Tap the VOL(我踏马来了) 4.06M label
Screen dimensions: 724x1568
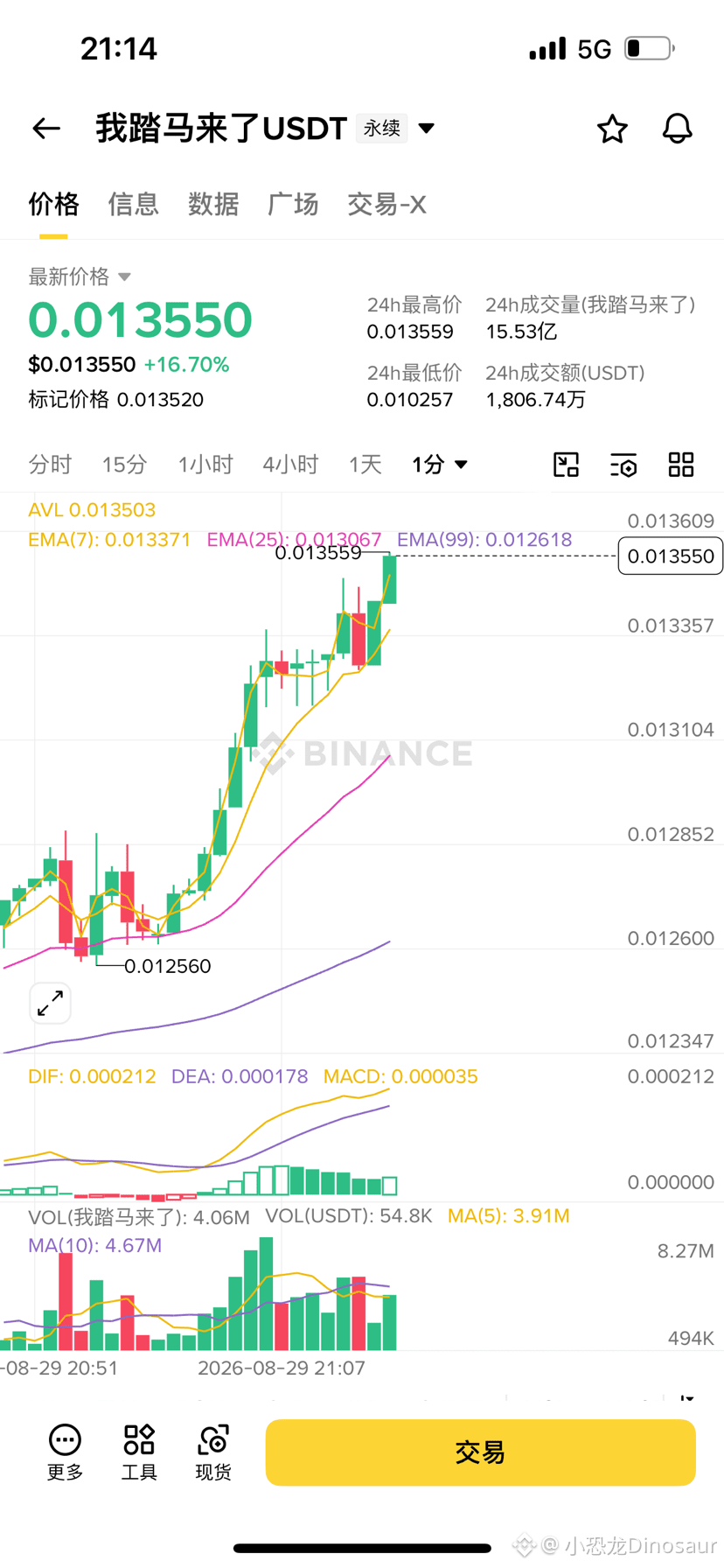(x=139, y=1216)
